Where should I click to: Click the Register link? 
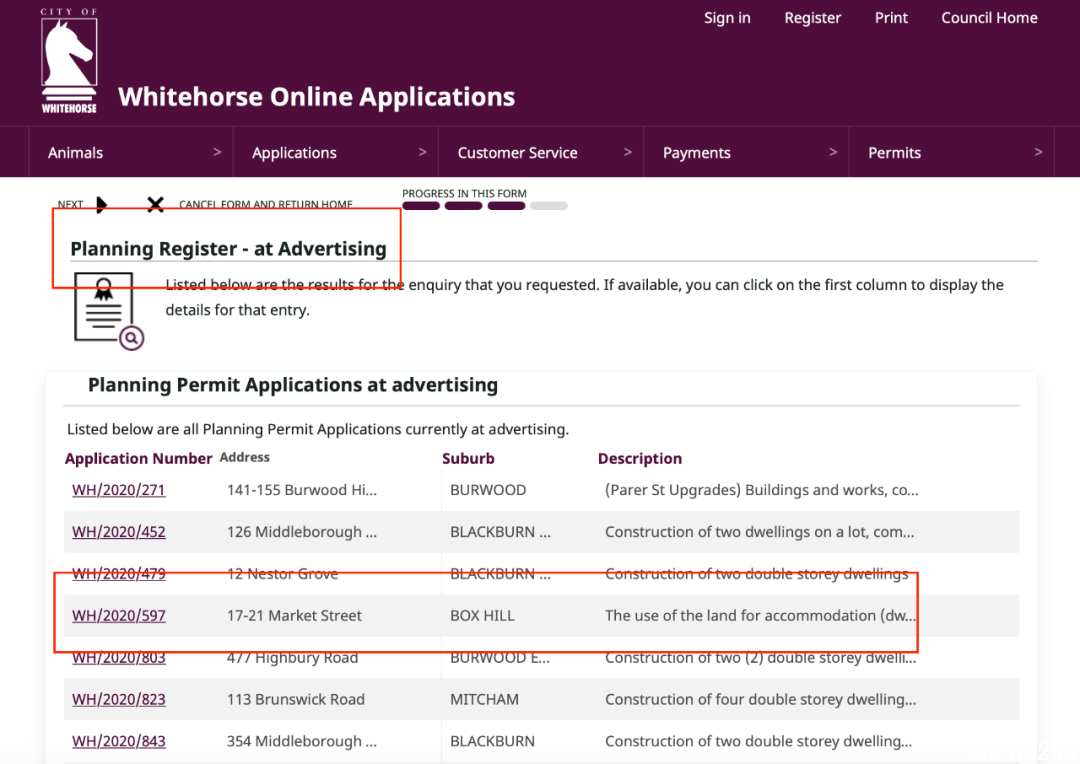[x=813, y=18]
